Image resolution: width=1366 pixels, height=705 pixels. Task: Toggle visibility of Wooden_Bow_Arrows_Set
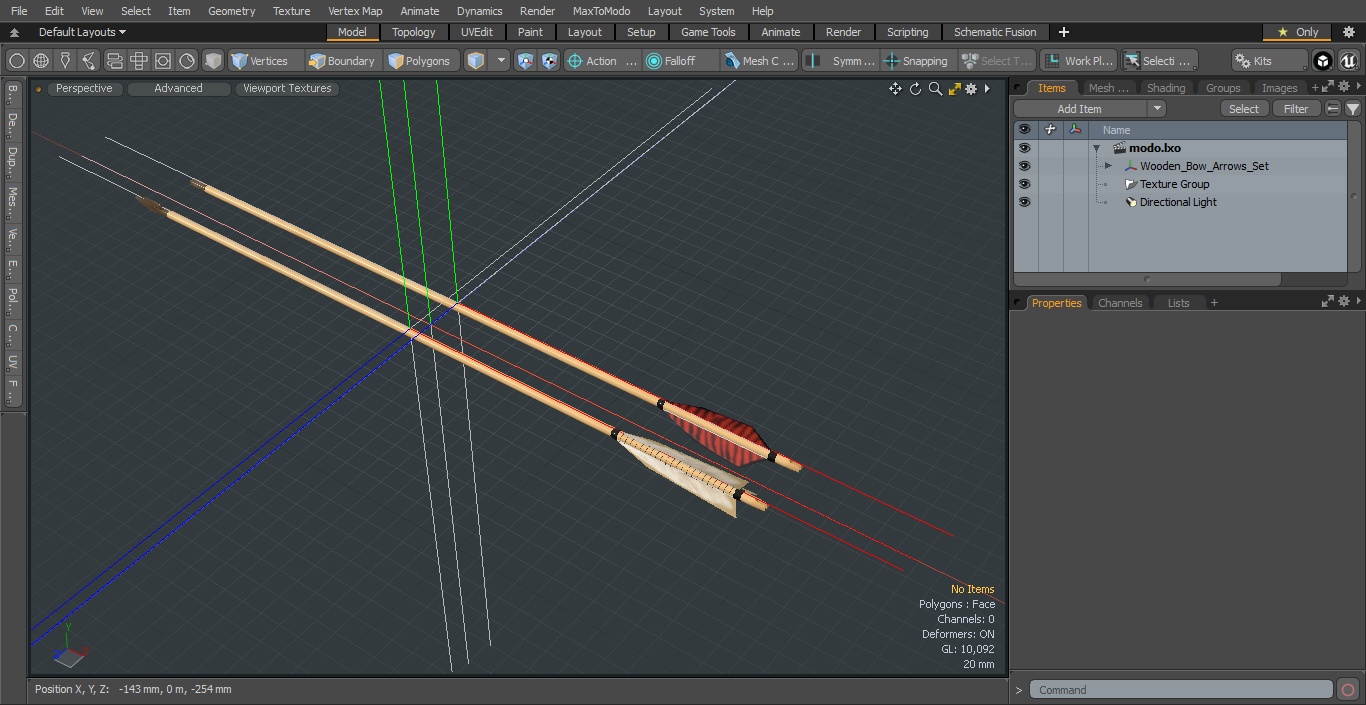(x=1024, y=166)
